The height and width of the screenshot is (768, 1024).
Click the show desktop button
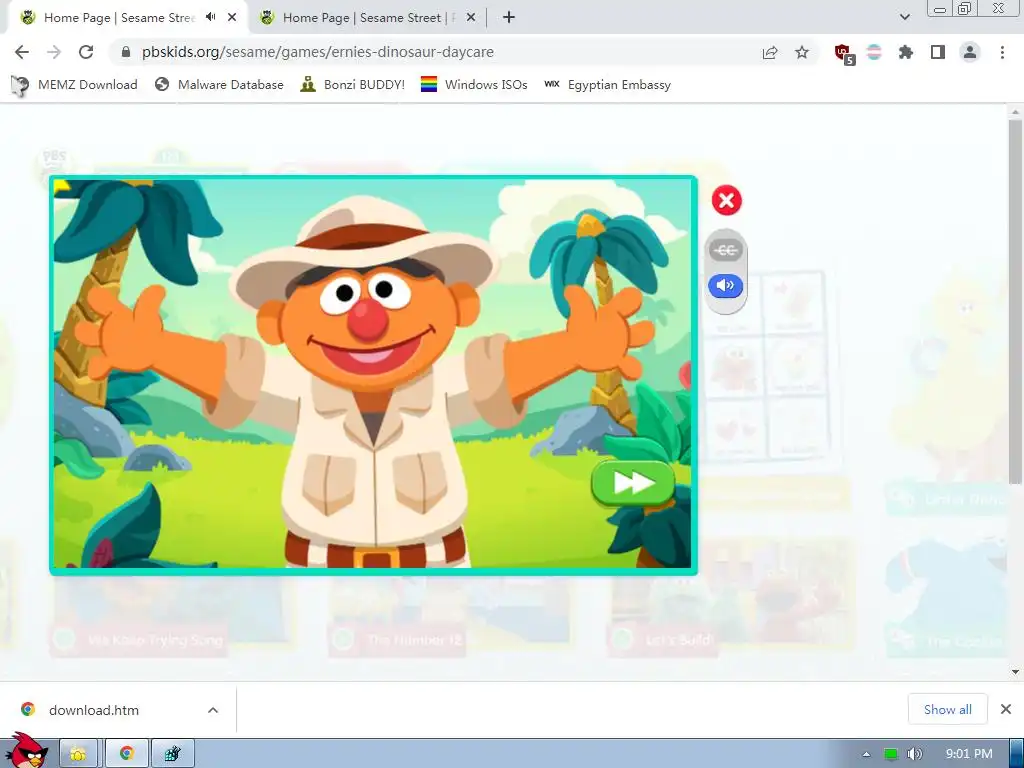[x=1017, y=754]
